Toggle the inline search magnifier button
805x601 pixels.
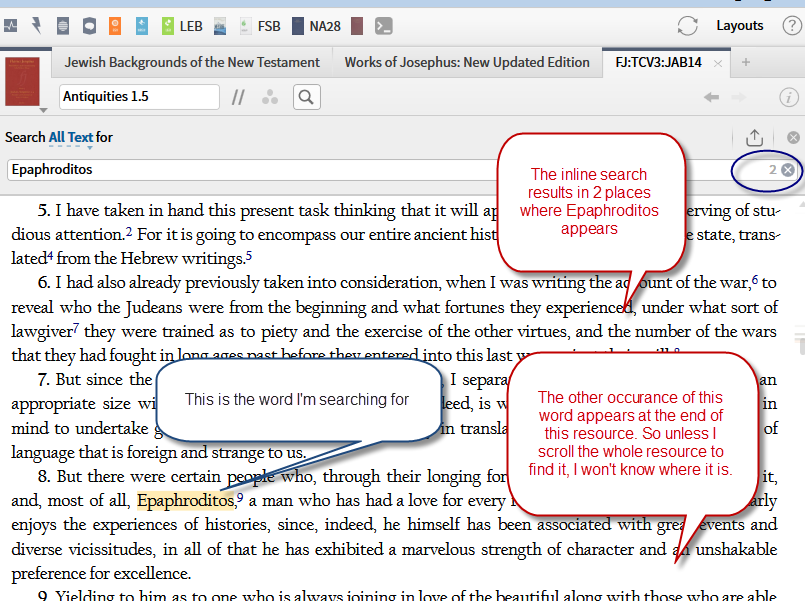tap(306, 97)
